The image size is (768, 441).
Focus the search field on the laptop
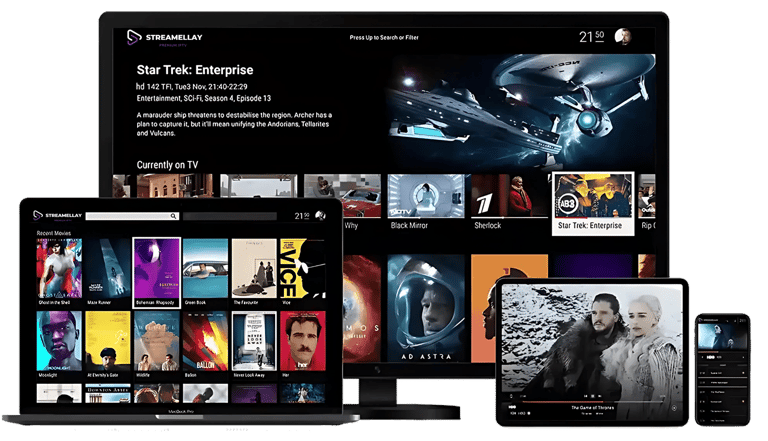tap(132, 216)
